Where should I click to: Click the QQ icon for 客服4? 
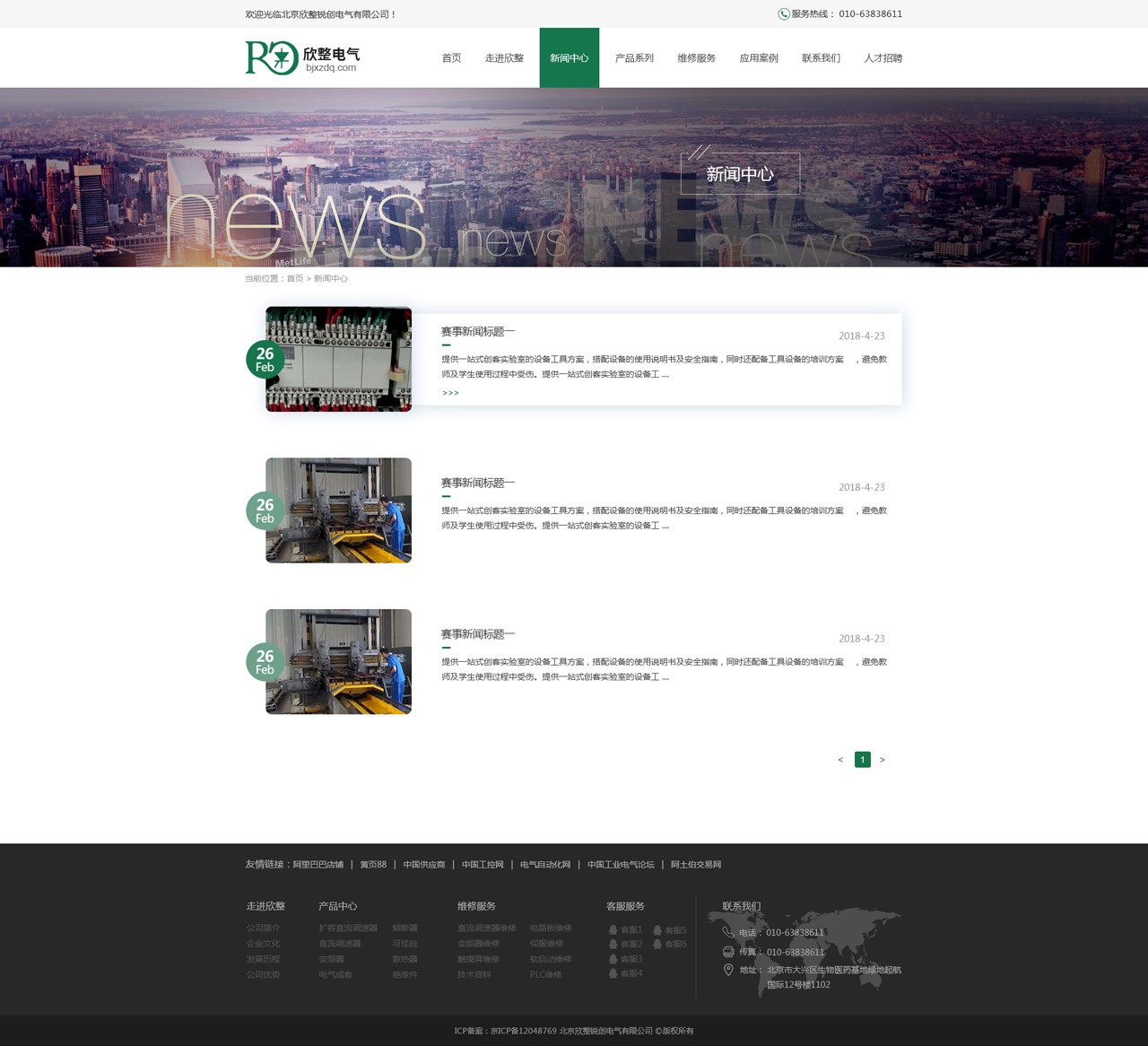[x=613, y=973]
